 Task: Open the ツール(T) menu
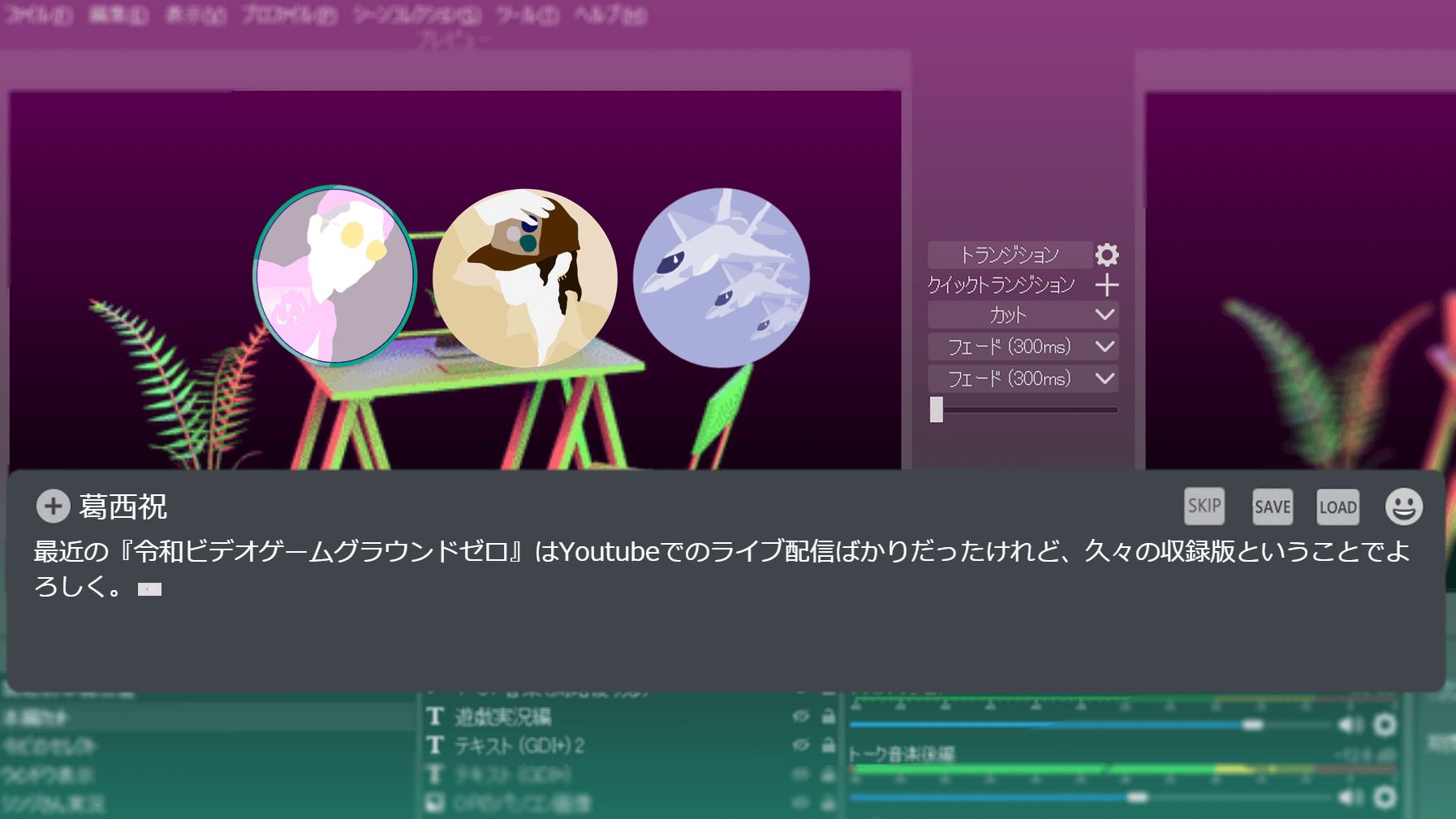[528, 15]
